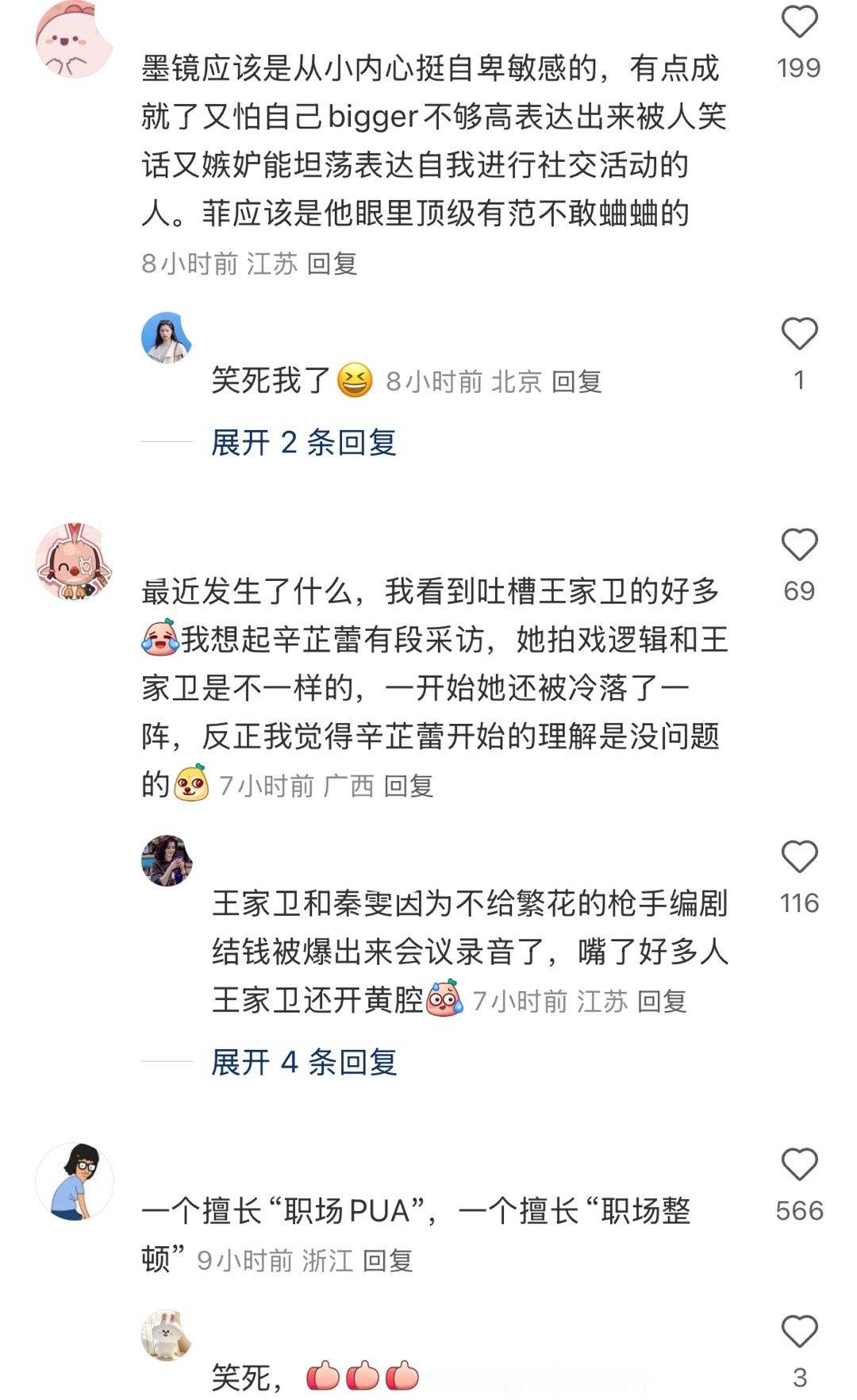
Task: Tap 回复 on the 9小时前 浙江 comment
Action: pyautogui.click(x=388, y=1260)
